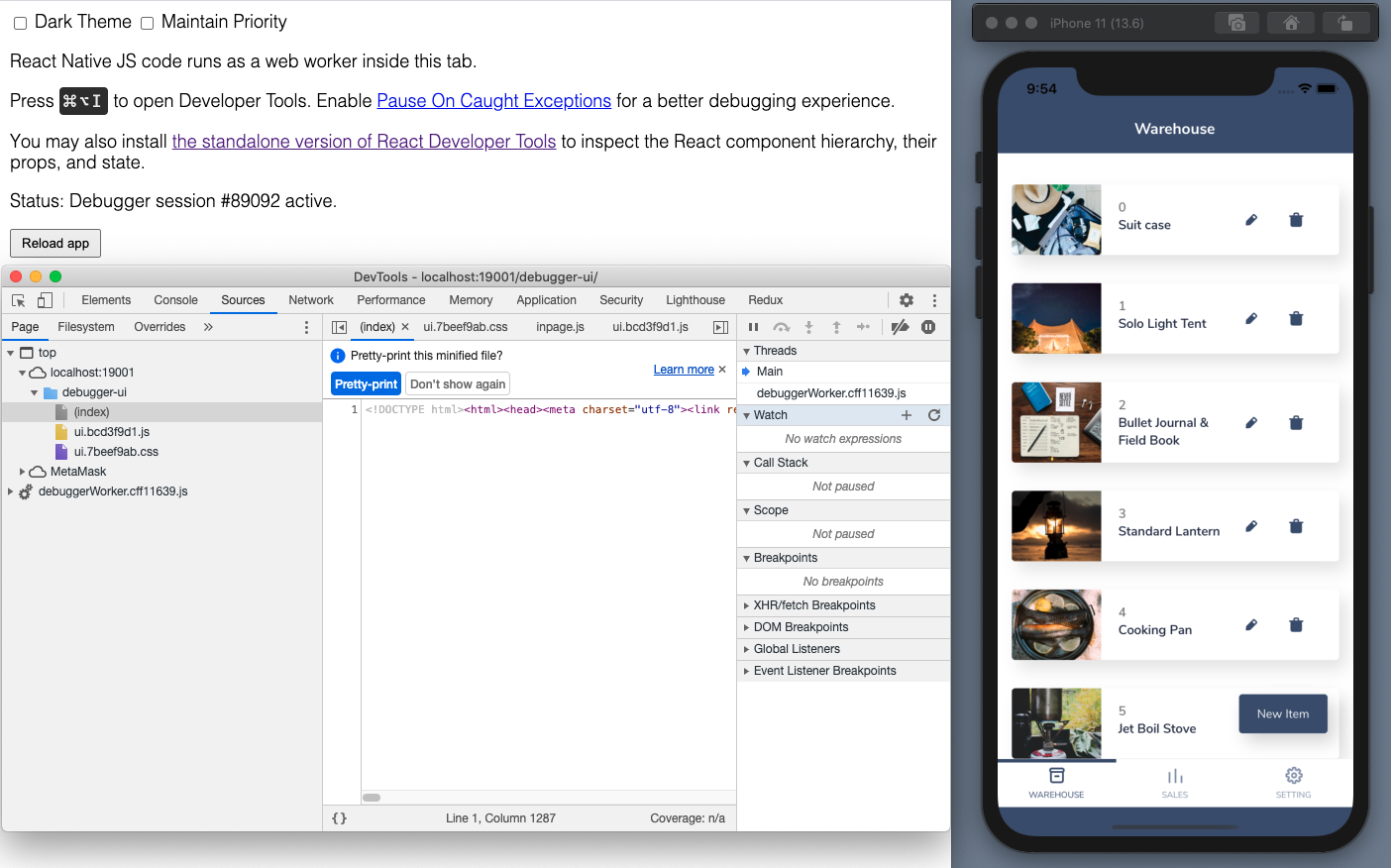This screenshot has width=1391, height=868.
Task: Expand the XHR/fetch Breakpoints section
Action: 746,604
